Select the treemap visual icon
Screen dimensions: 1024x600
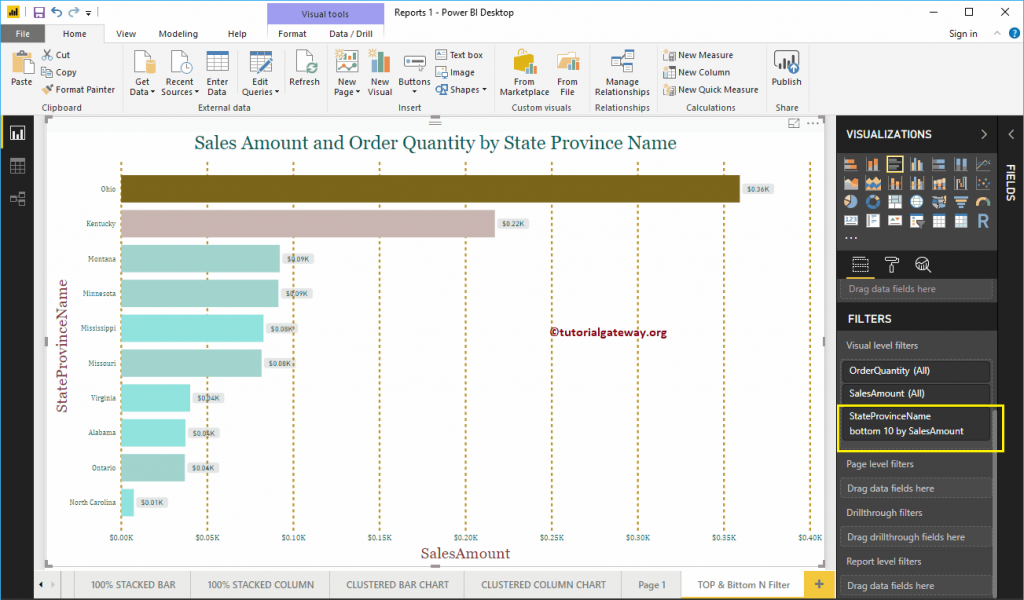pos(895,201)
